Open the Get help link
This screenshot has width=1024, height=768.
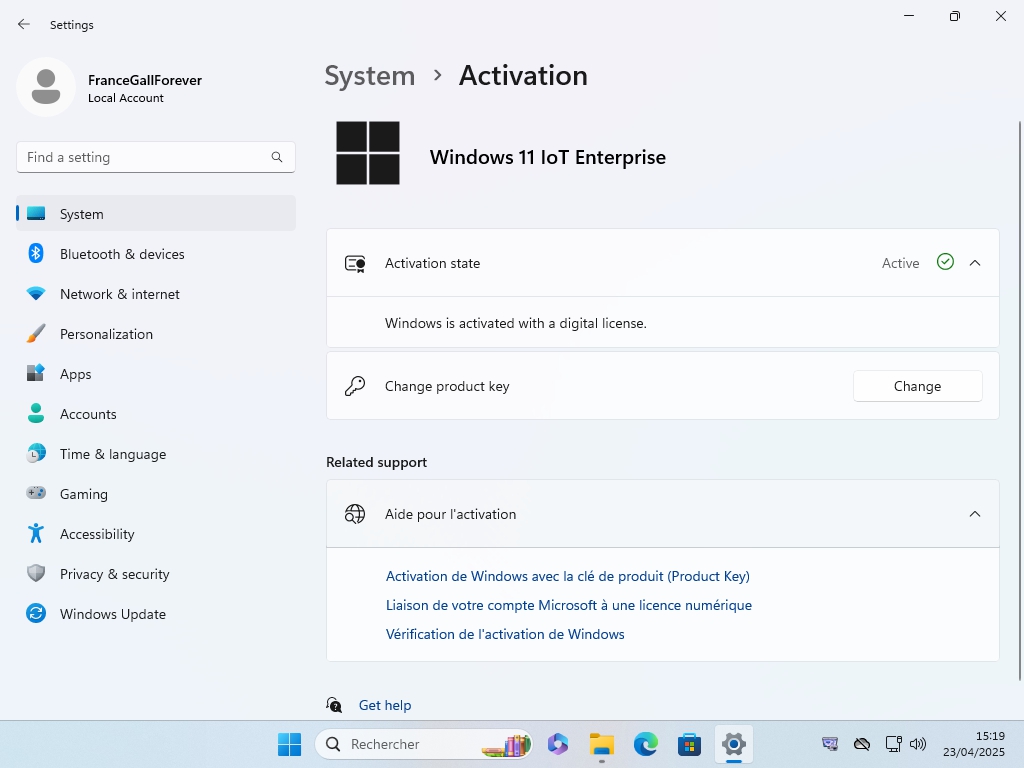pyautogui.click(x=385, y=705)
